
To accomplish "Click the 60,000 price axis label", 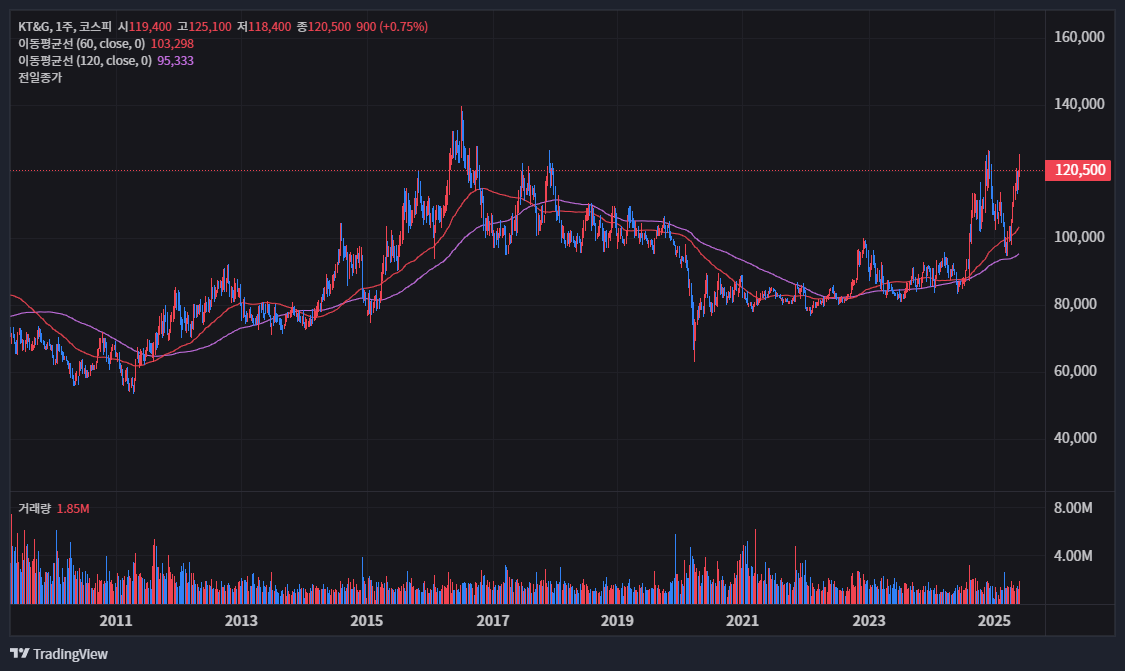I will 1075,371.
